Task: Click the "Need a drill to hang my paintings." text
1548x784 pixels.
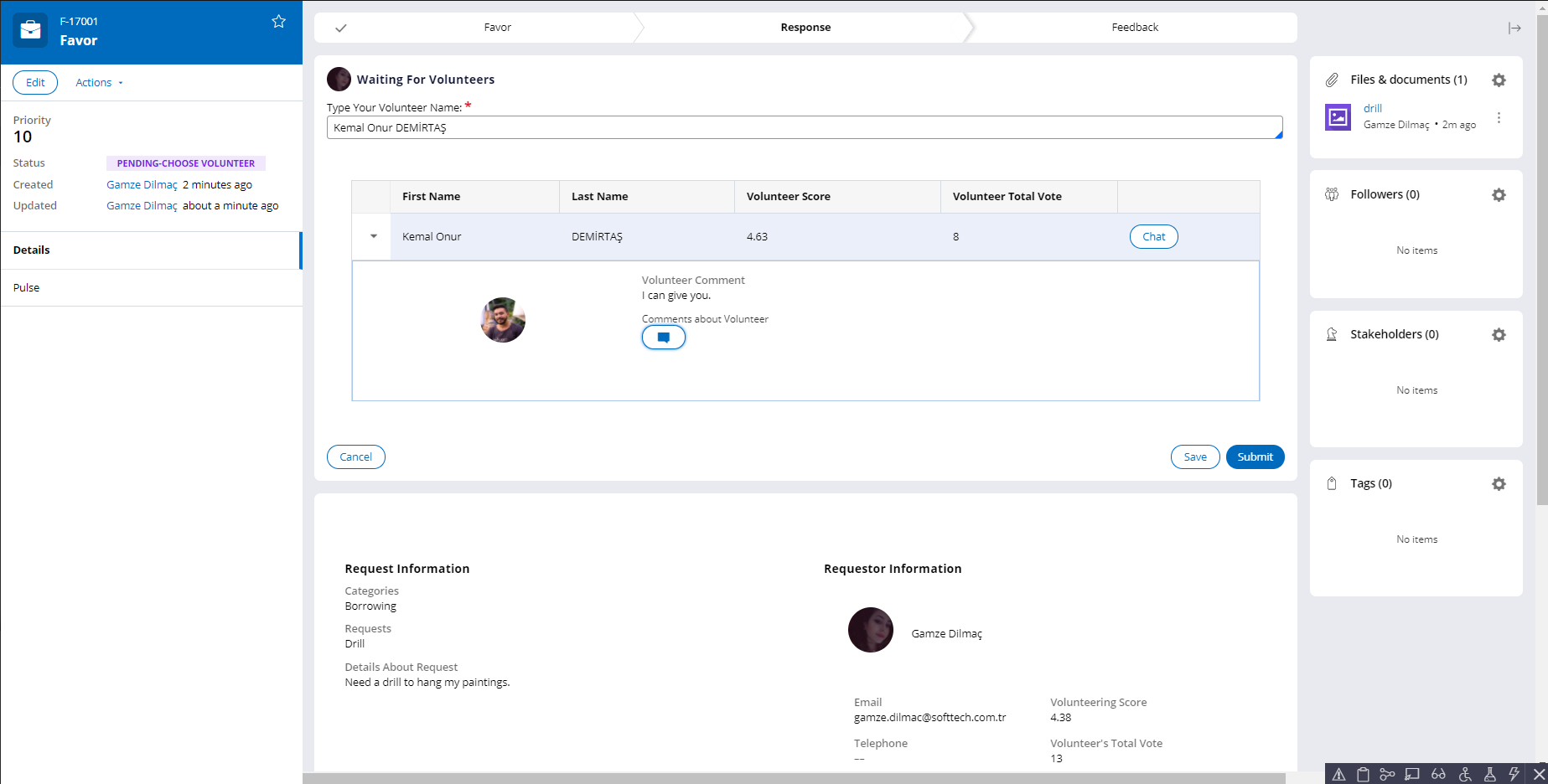Action: (x=427, y=683)
